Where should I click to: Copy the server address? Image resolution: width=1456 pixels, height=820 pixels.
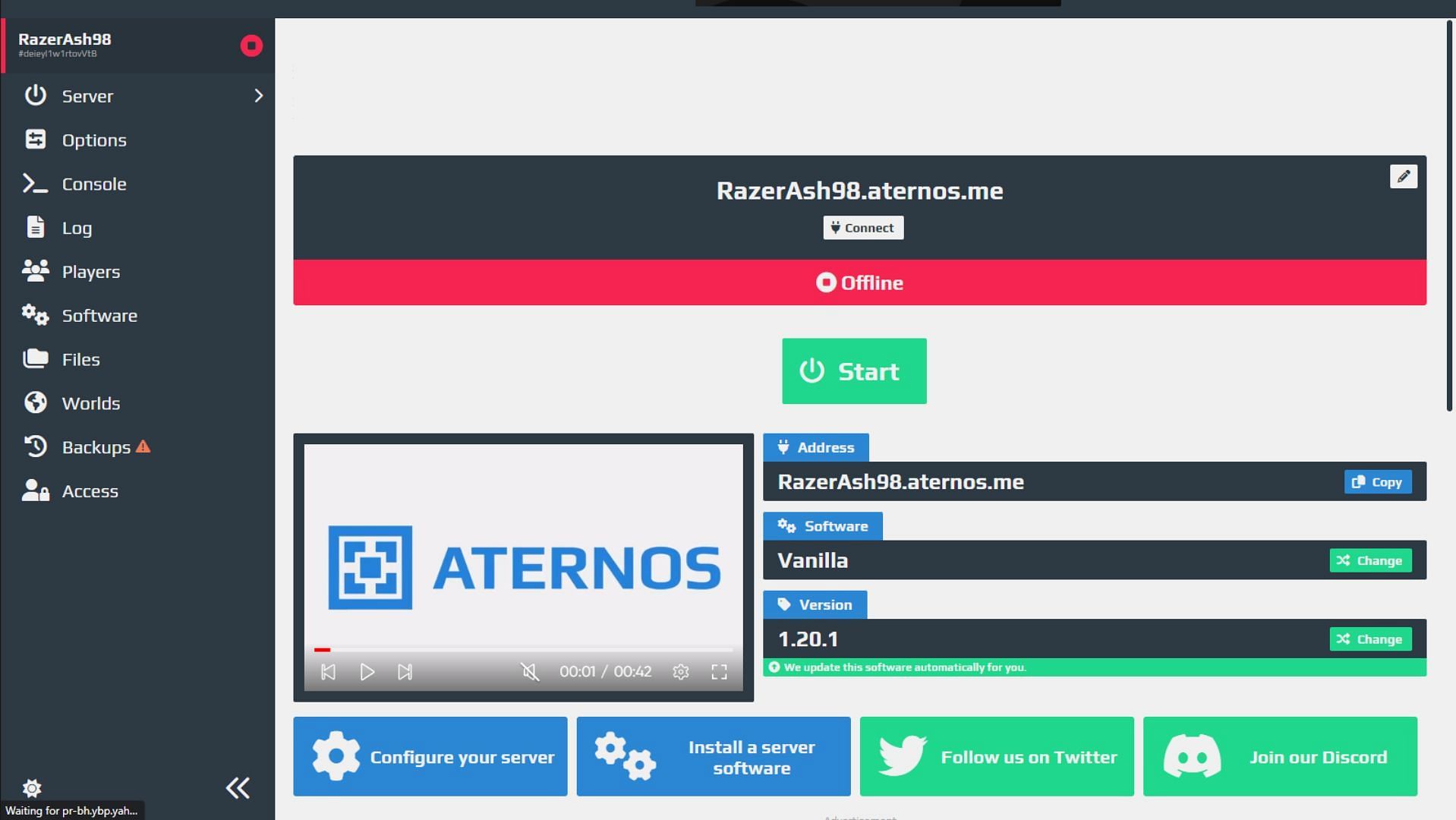(1378, 482)
